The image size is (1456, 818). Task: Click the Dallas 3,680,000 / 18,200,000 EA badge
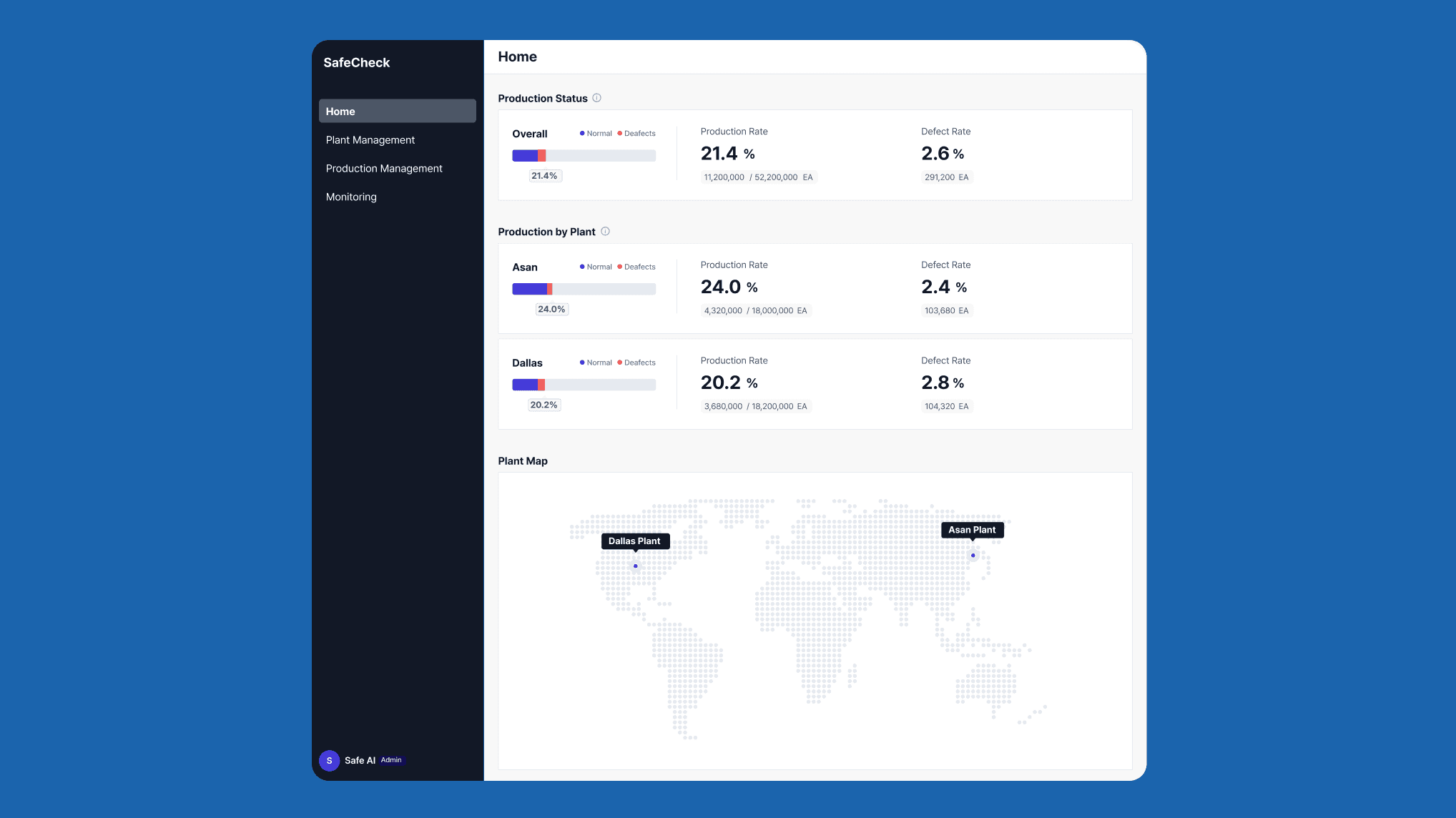(755, 406)
